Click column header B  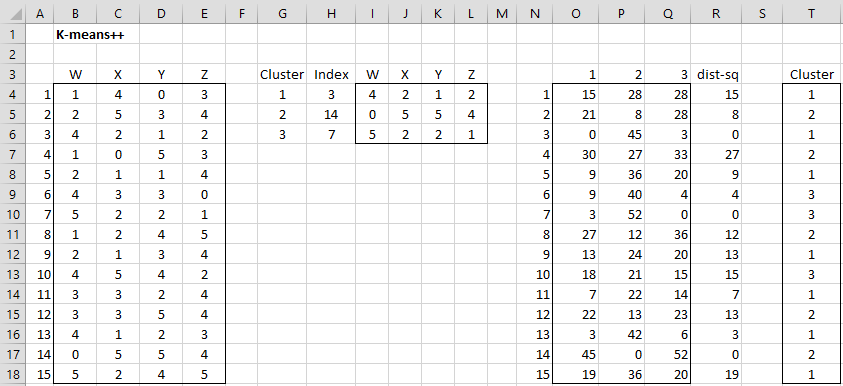74,14
